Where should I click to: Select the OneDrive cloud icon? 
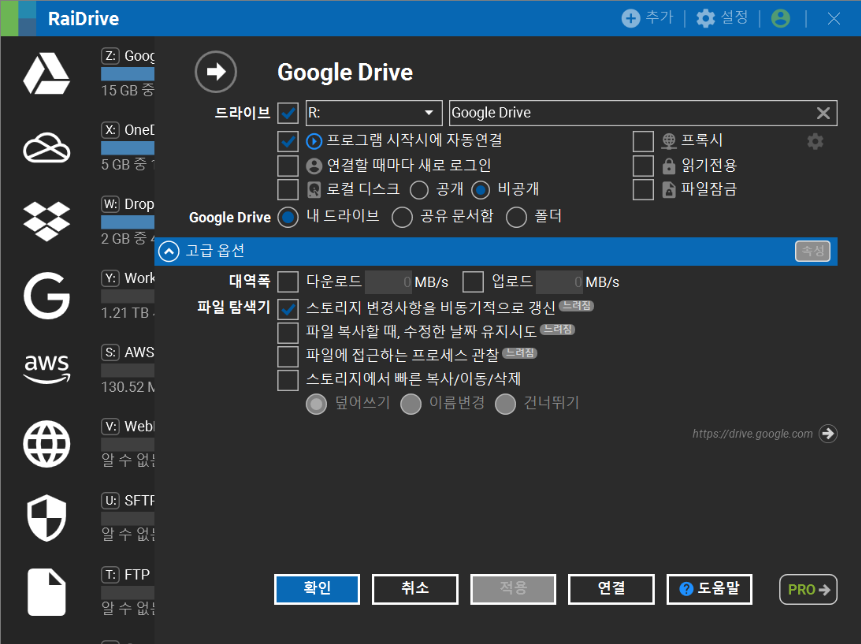(x=46, y=147)
